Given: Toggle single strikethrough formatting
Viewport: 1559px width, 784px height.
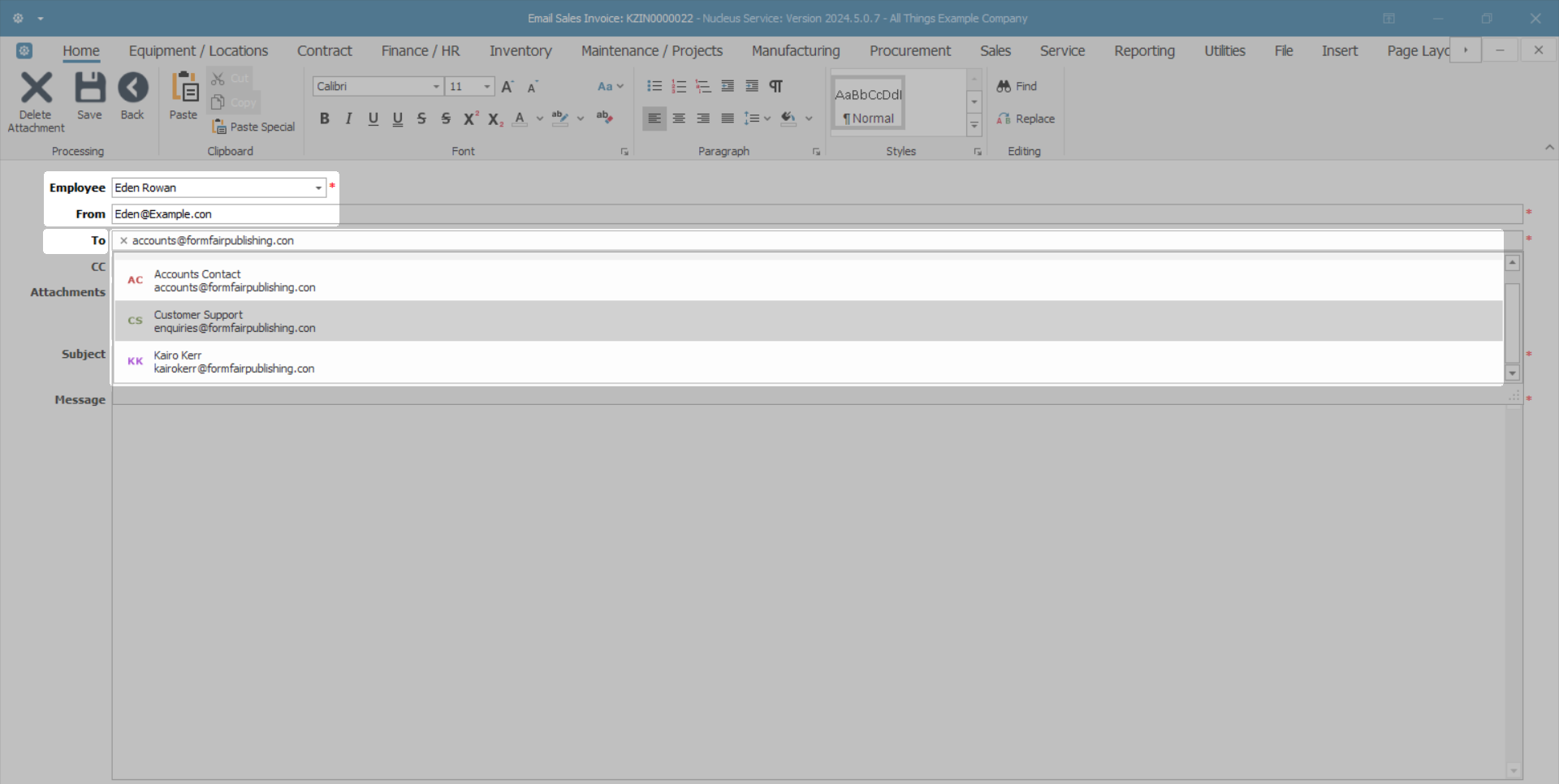Looking at the screenshot, I should click(421, 118).
